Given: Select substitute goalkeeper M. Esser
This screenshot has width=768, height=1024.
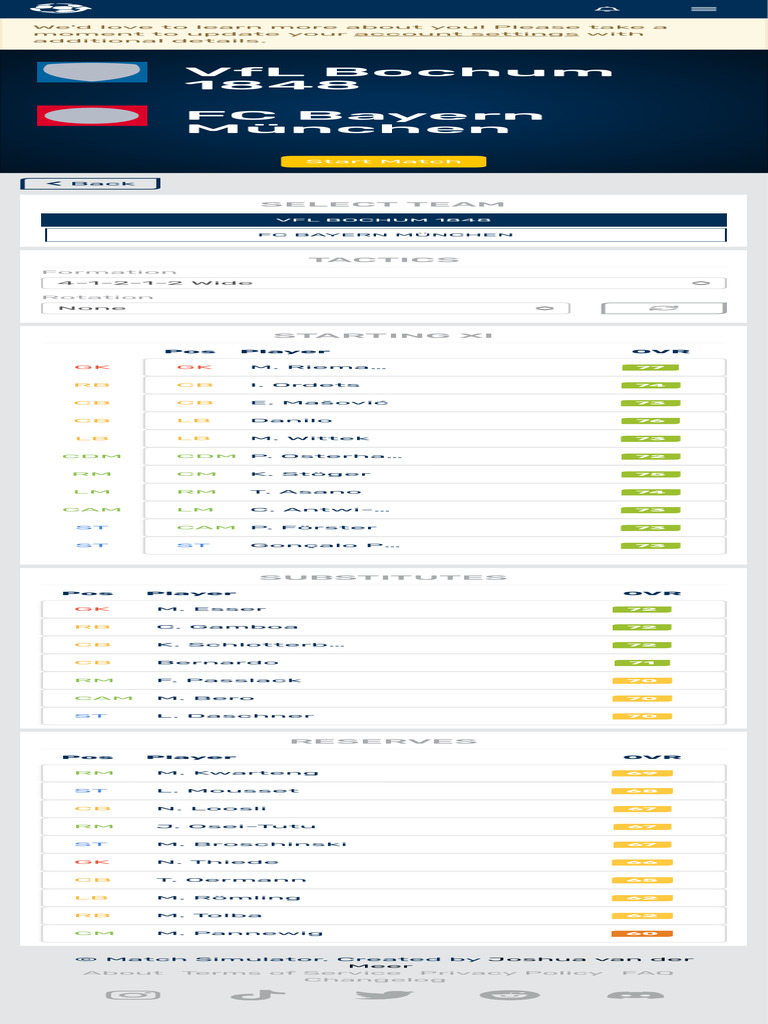Looking at the screenshot, I should click(x=384, y=609).
